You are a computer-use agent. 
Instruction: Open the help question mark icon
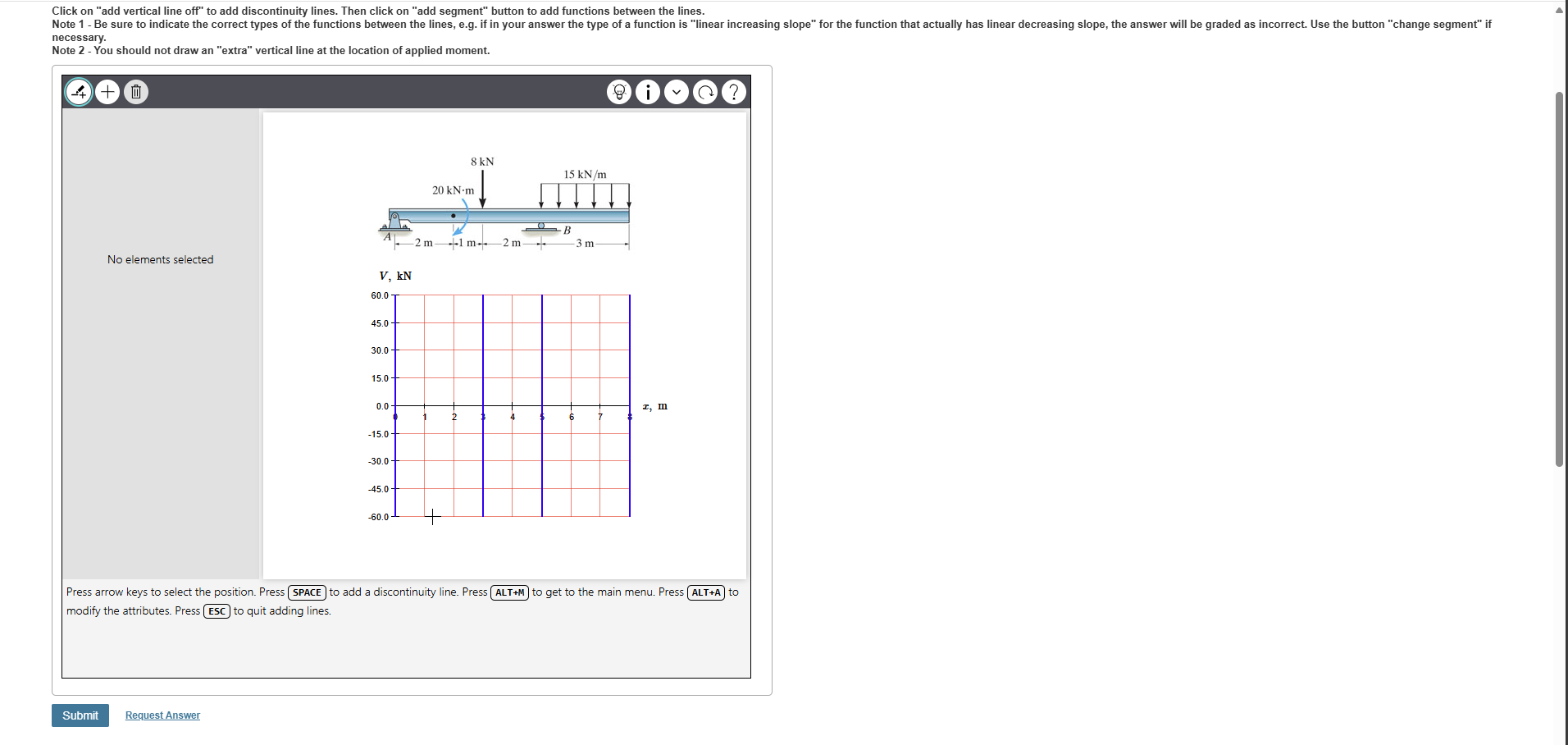coord(734,92)
